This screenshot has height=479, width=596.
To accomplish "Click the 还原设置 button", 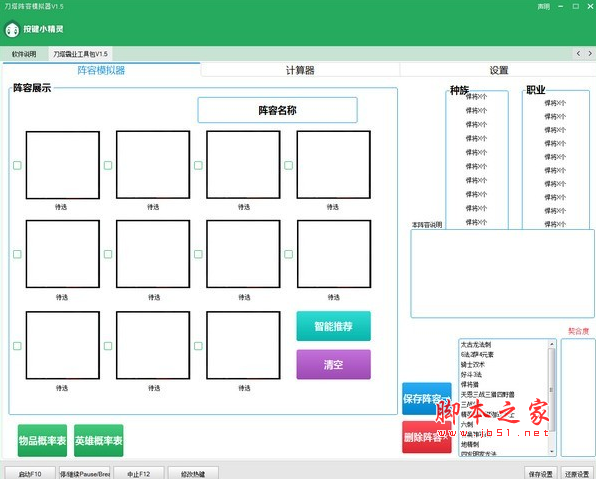I will [577, 474].
